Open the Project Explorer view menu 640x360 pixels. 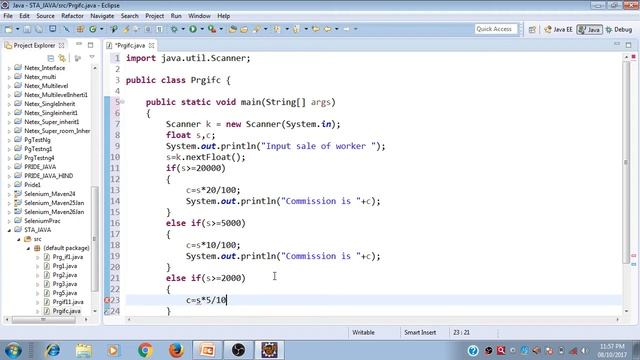tap(92, 58)
